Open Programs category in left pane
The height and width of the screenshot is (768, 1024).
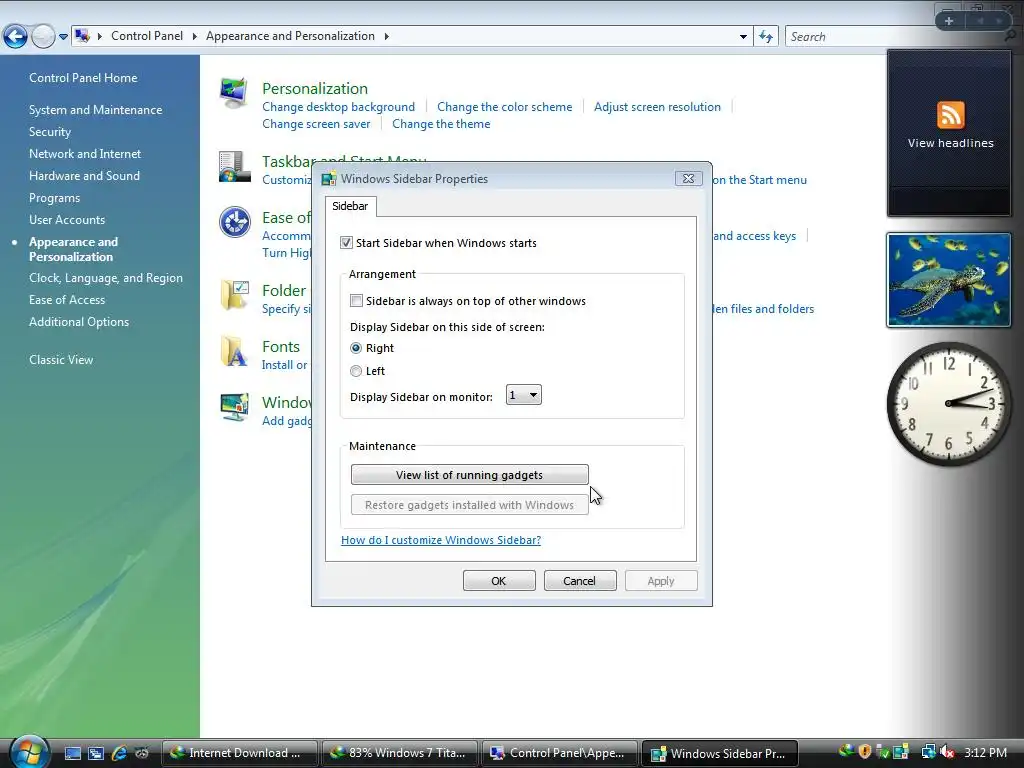click(x=54, y=198)
